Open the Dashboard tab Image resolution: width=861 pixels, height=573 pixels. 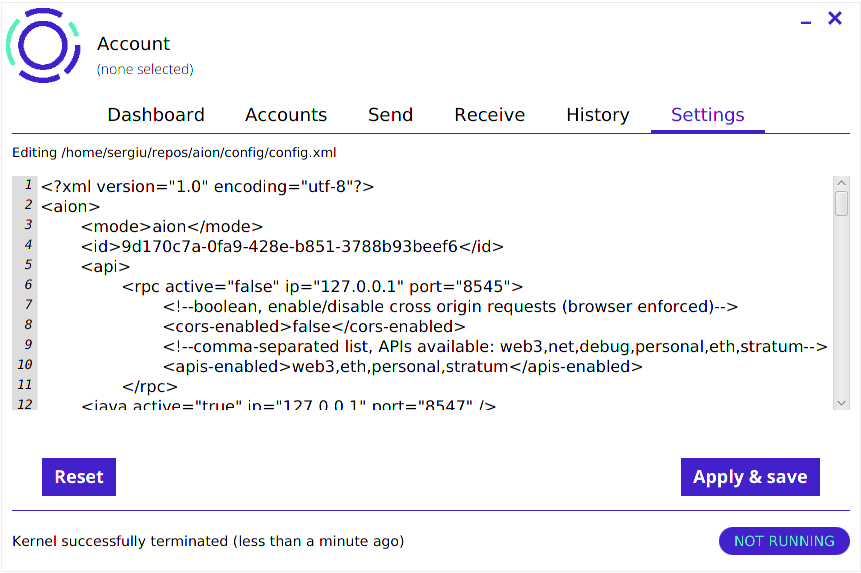(x=156, y=115)
